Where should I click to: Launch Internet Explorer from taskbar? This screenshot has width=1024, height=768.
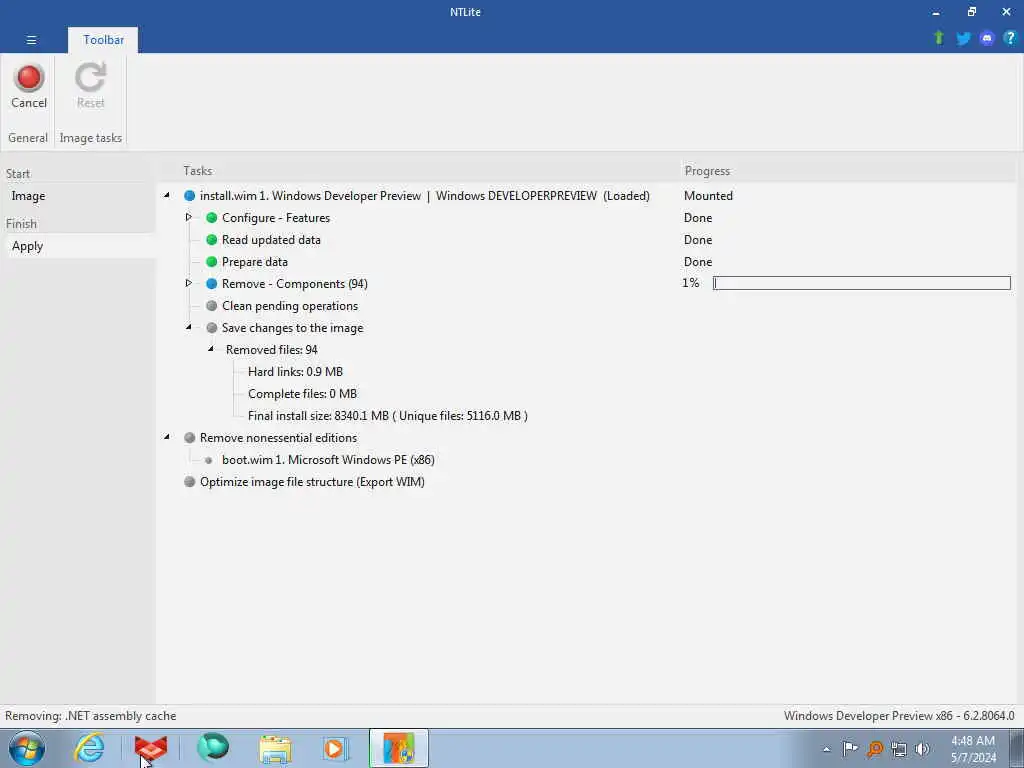click(89, 748)
